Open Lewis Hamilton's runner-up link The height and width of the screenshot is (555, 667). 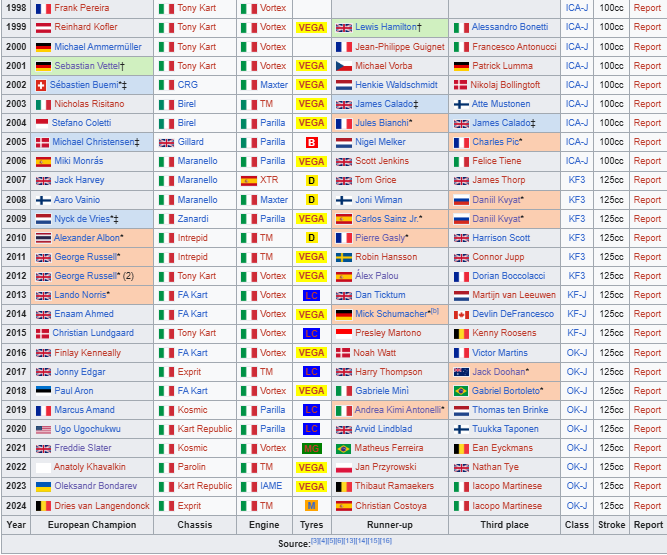pyautogui.click(x=387, y=27)
